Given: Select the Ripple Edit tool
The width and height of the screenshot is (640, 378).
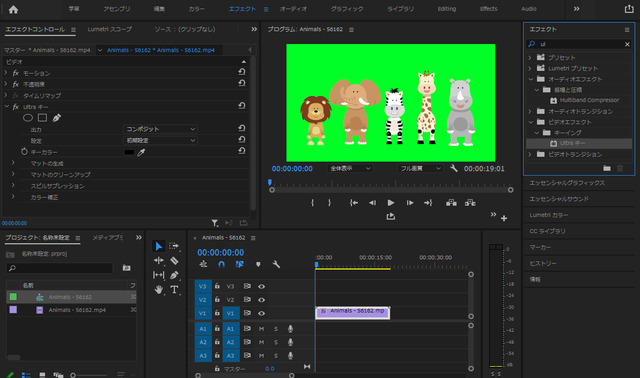Looking at the screenshot, I should 159,260.
